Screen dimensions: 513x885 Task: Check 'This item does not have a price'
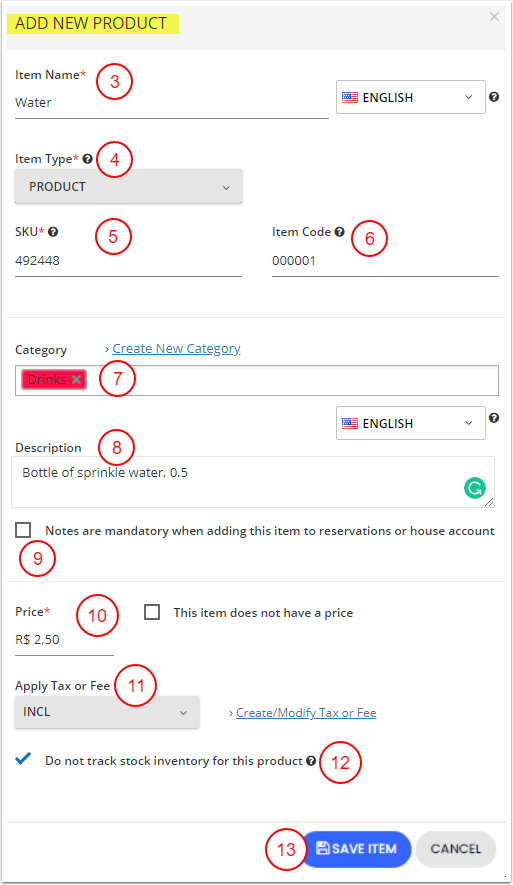pos(152,612)
